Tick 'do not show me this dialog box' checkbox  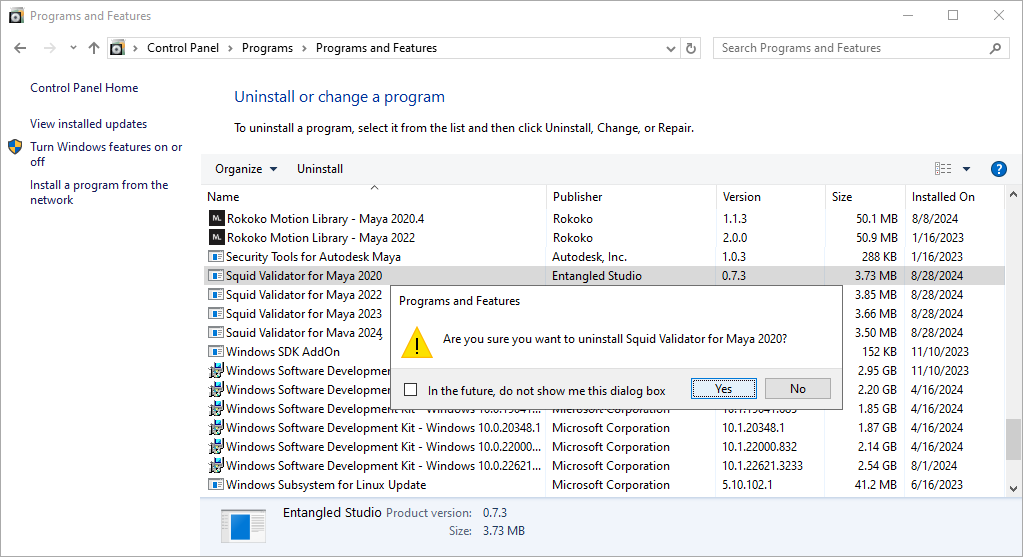[410, 390]
